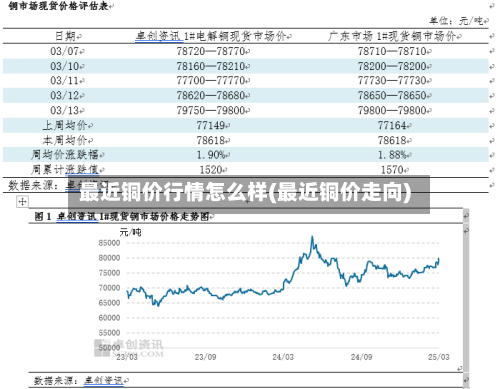Click the y-axis label 70000
The width and height of the screenshot is (500, 389).
[109, 288]
